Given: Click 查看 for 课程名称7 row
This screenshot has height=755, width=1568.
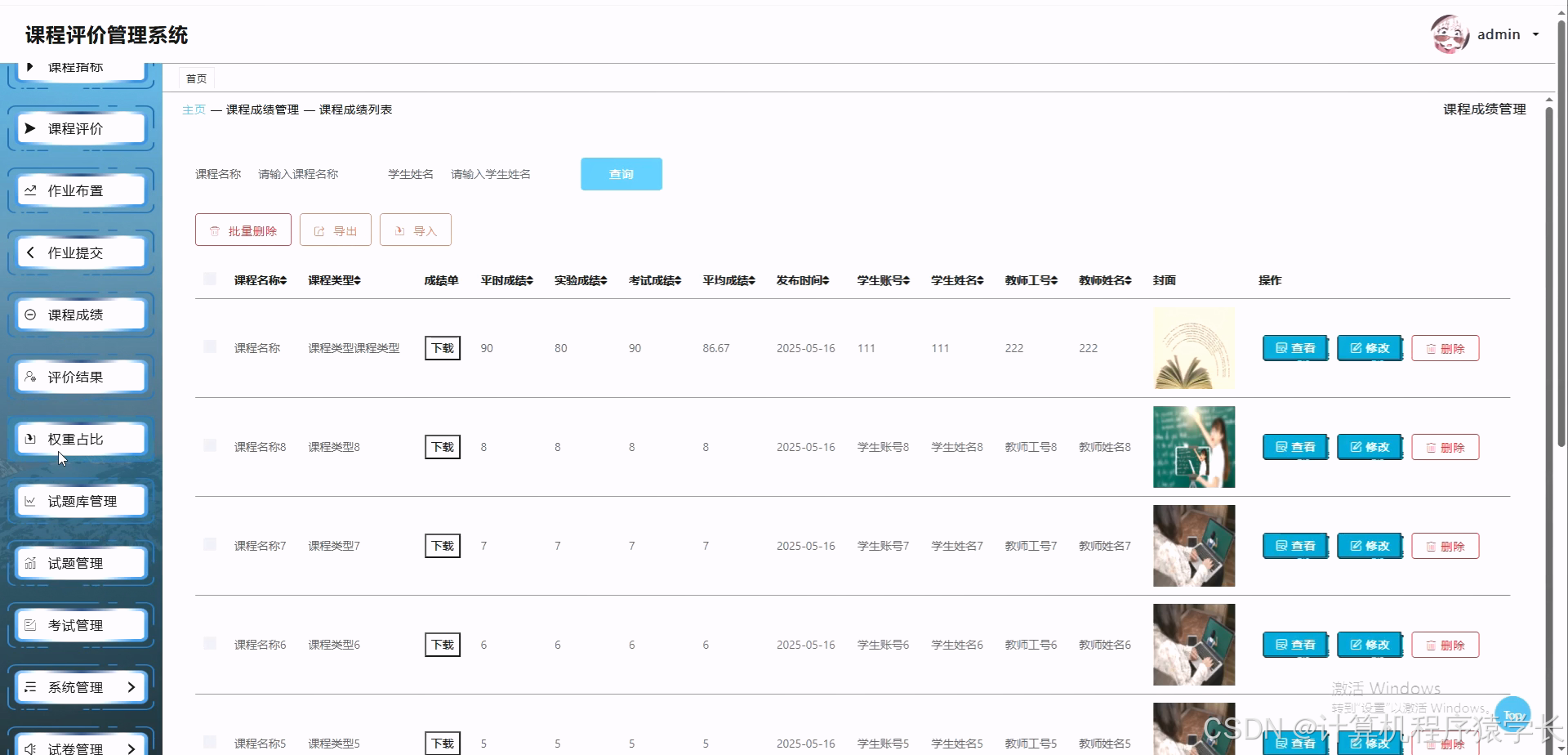Looking at the screenshot, I should (x=1295, y=546).
